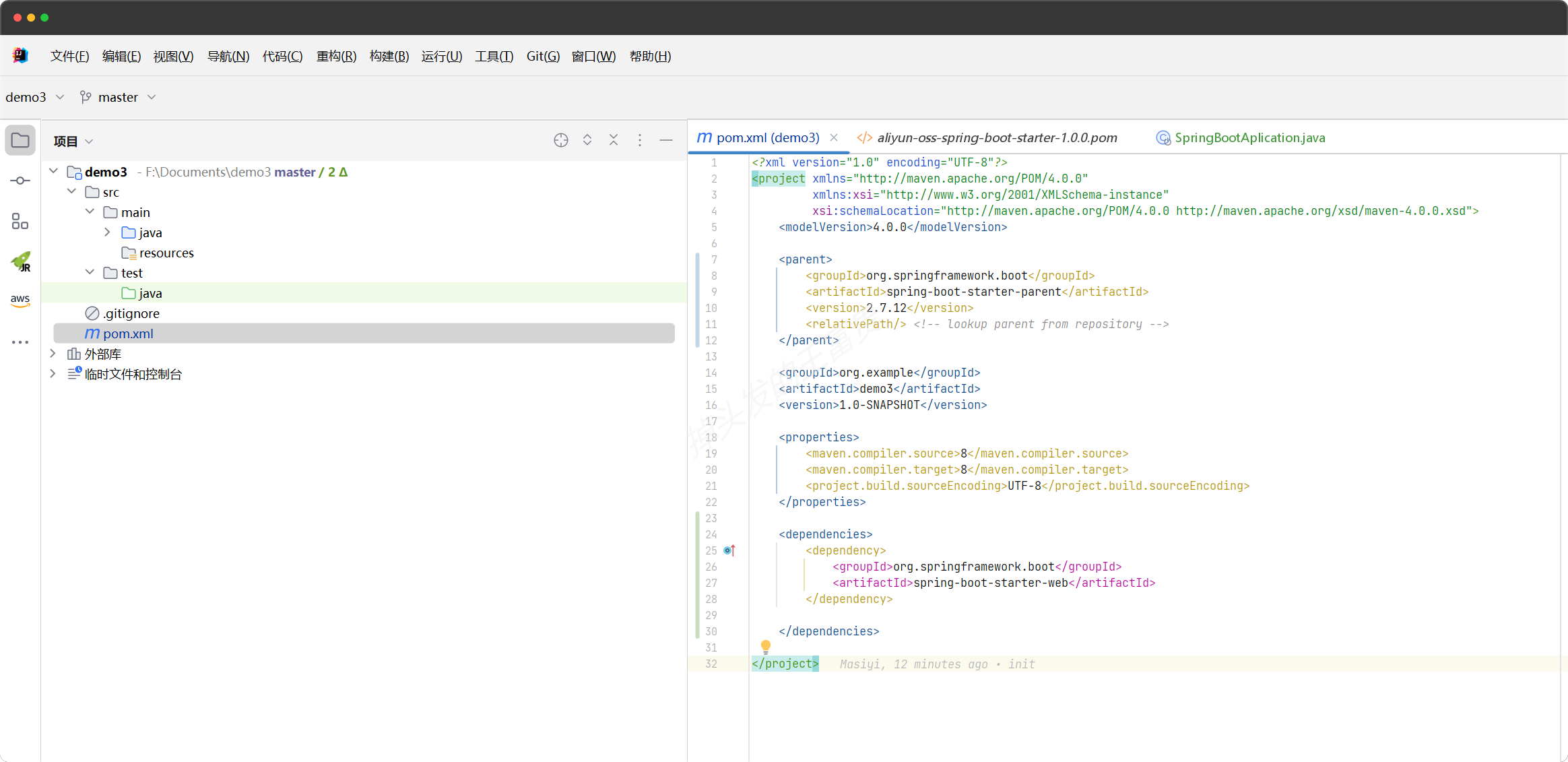Open the JRebel rocket sidebar icon
The height and width of the screenshot is (762, 1568).
(20, 261)
